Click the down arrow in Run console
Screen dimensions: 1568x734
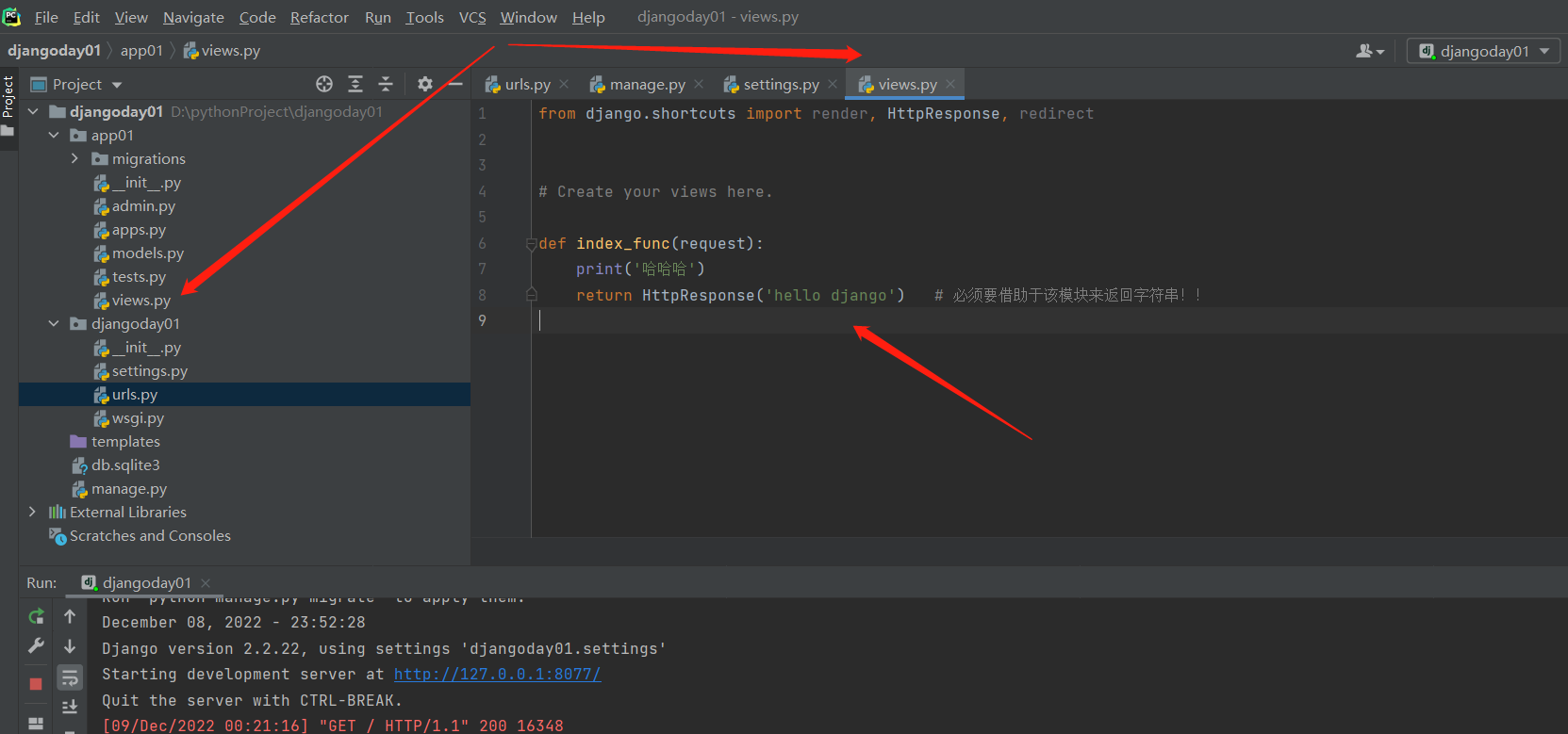point(70,646)
